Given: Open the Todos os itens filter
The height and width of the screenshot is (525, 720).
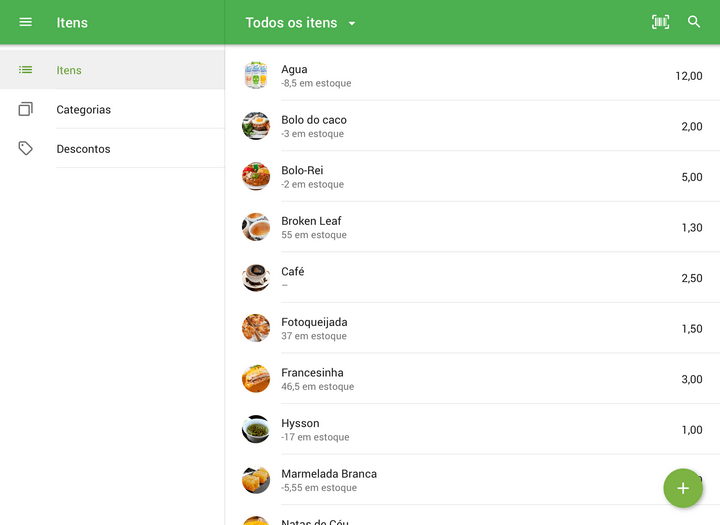Looking at the screenshot, I should [291, 23].
